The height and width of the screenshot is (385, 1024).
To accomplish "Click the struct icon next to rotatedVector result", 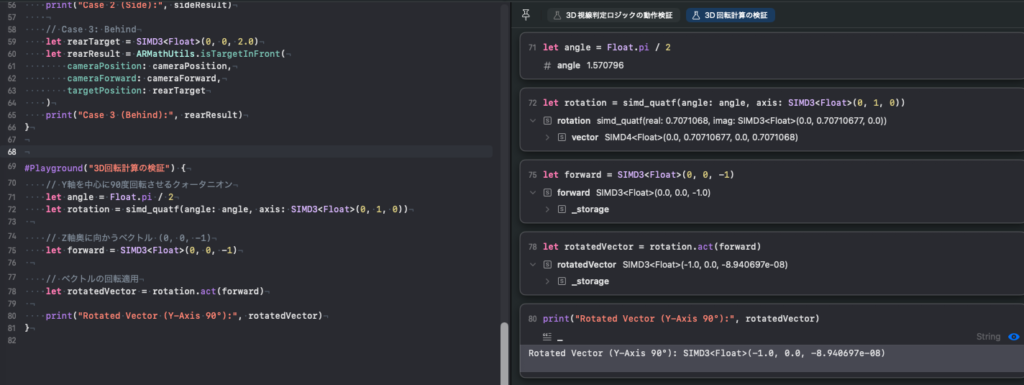I will [547, 265].
